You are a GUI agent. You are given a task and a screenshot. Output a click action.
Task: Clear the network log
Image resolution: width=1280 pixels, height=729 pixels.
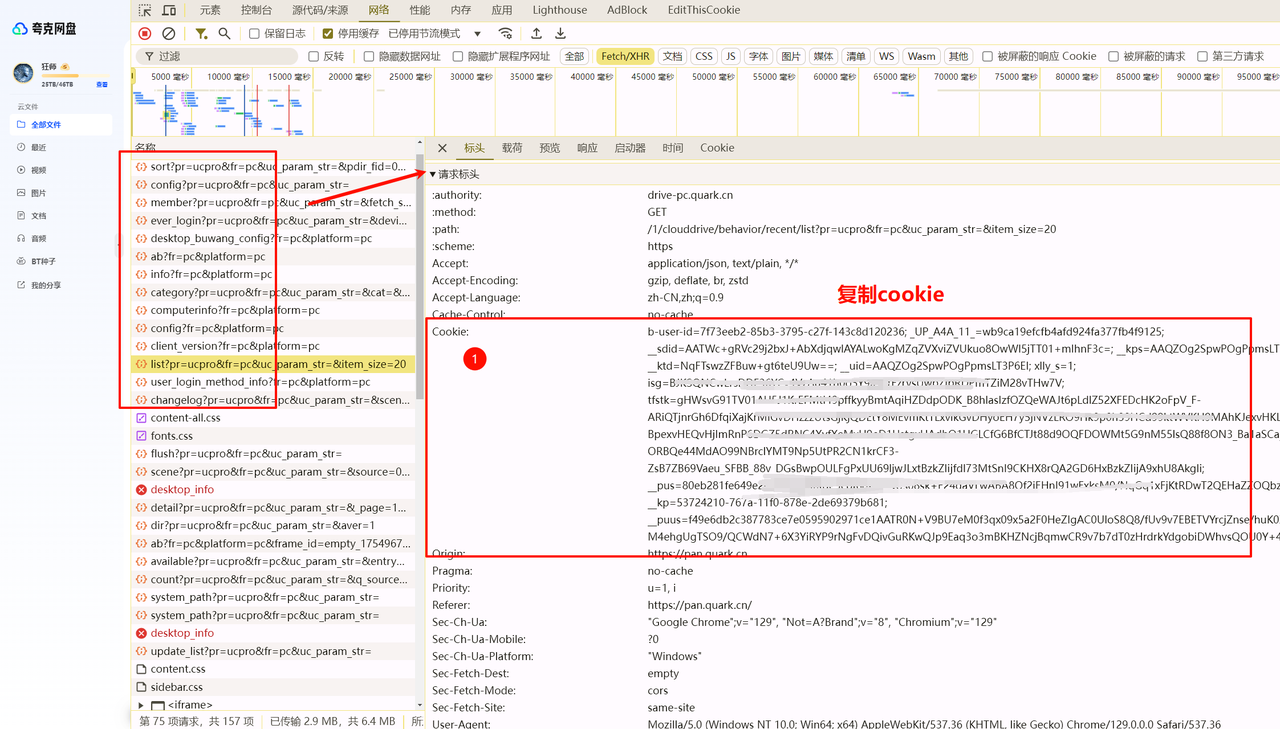coord(169,34)
